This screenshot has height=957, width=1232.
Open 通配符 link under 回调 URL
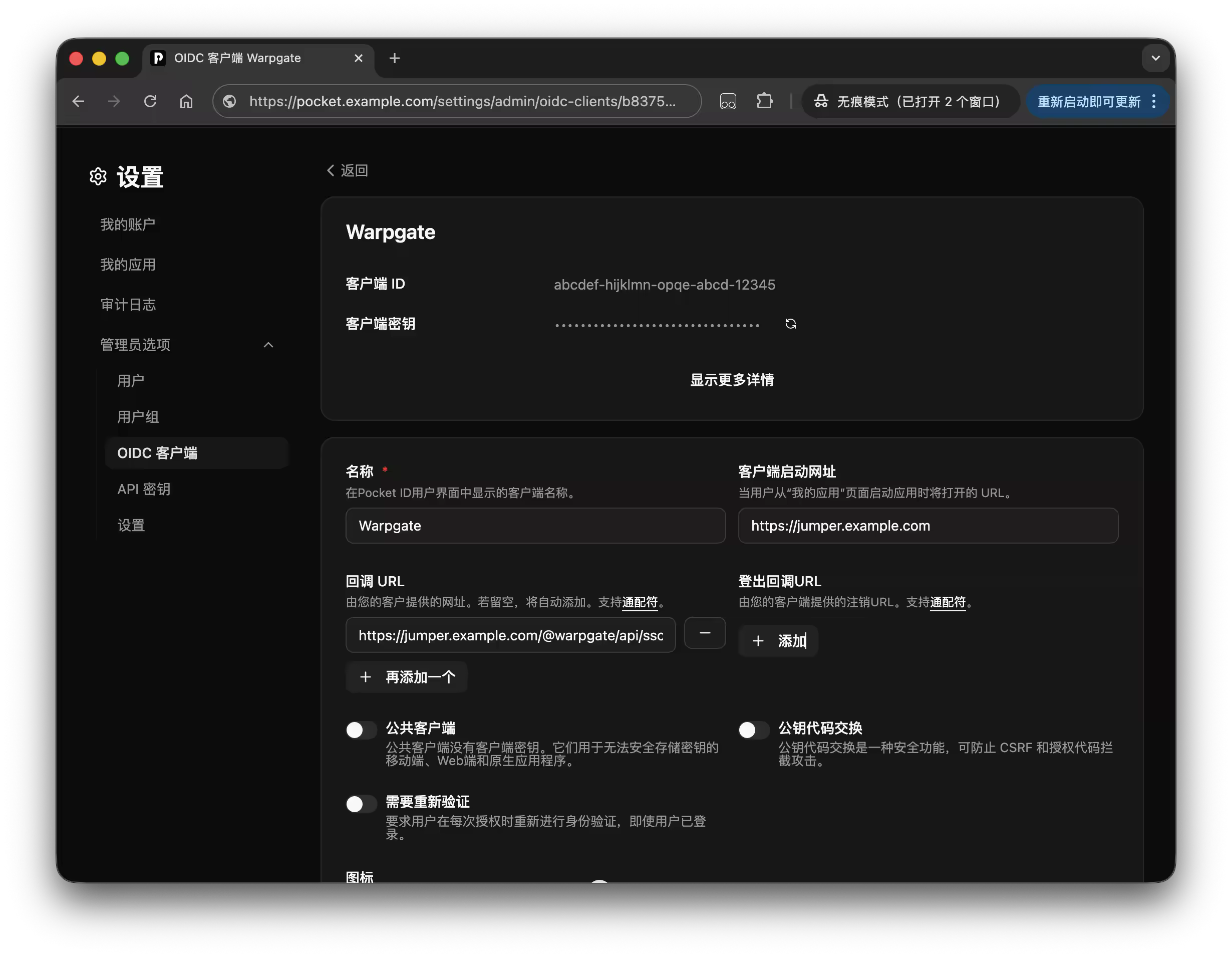click(x=640, y=602)
